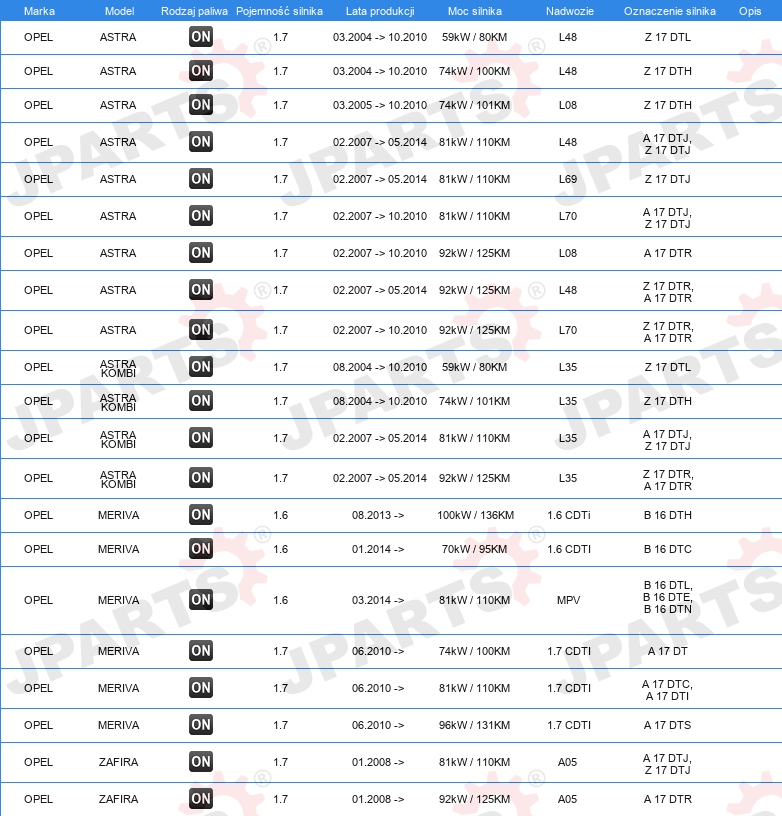This screenshot has height=816, width=782.
Task: Click the Model column header
Action: [x=119, y=11]
